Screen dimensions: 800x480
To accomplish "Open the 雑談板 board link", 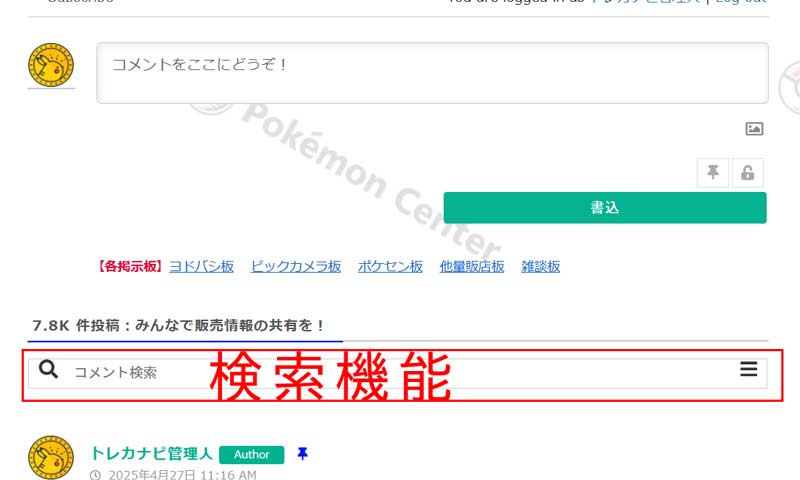I will [541, 266].
